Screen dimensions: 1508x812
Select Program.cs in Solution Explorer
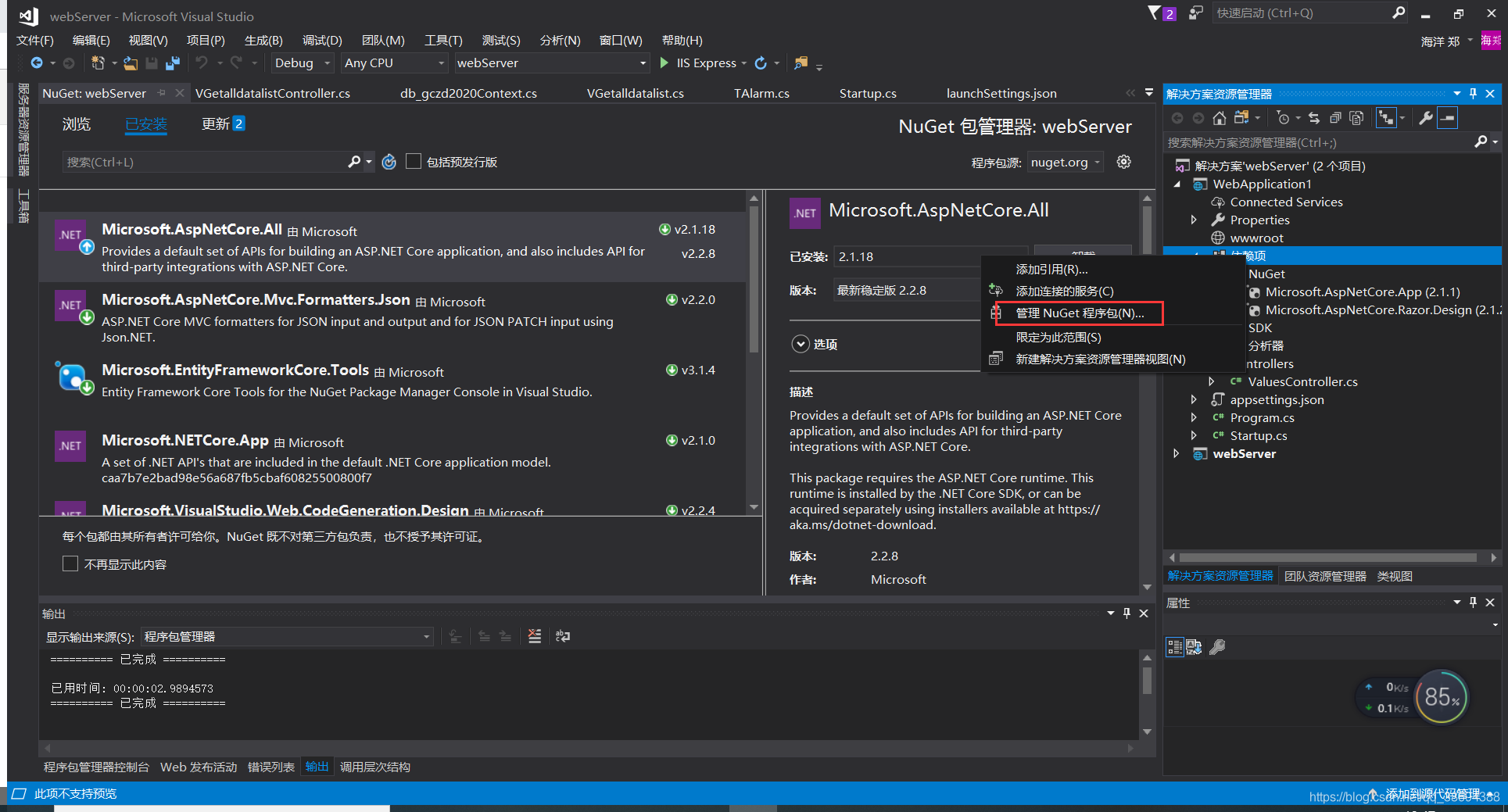(x=1262, y=417)
